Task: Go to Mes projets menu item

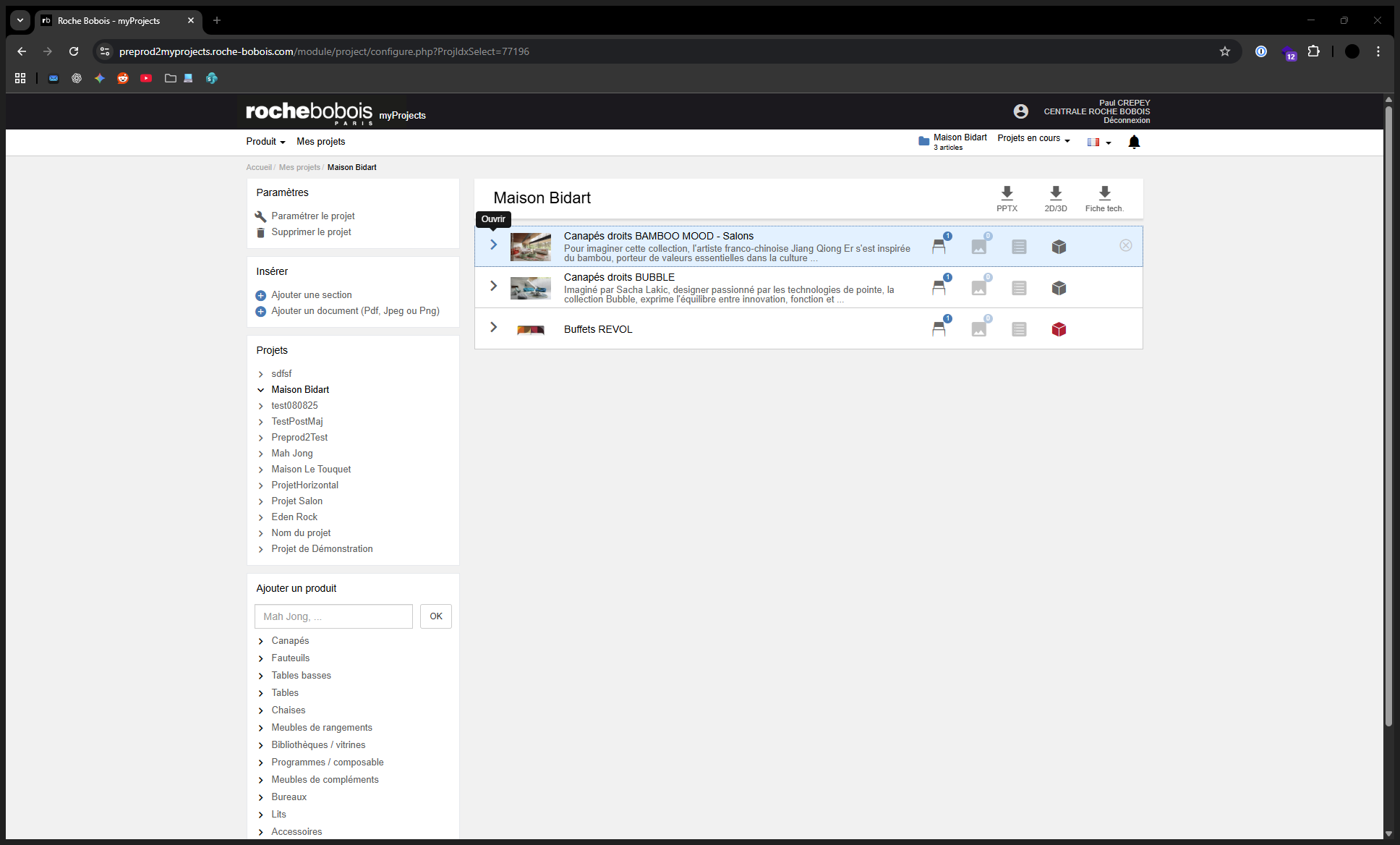Action: click(x=320, y=142)
